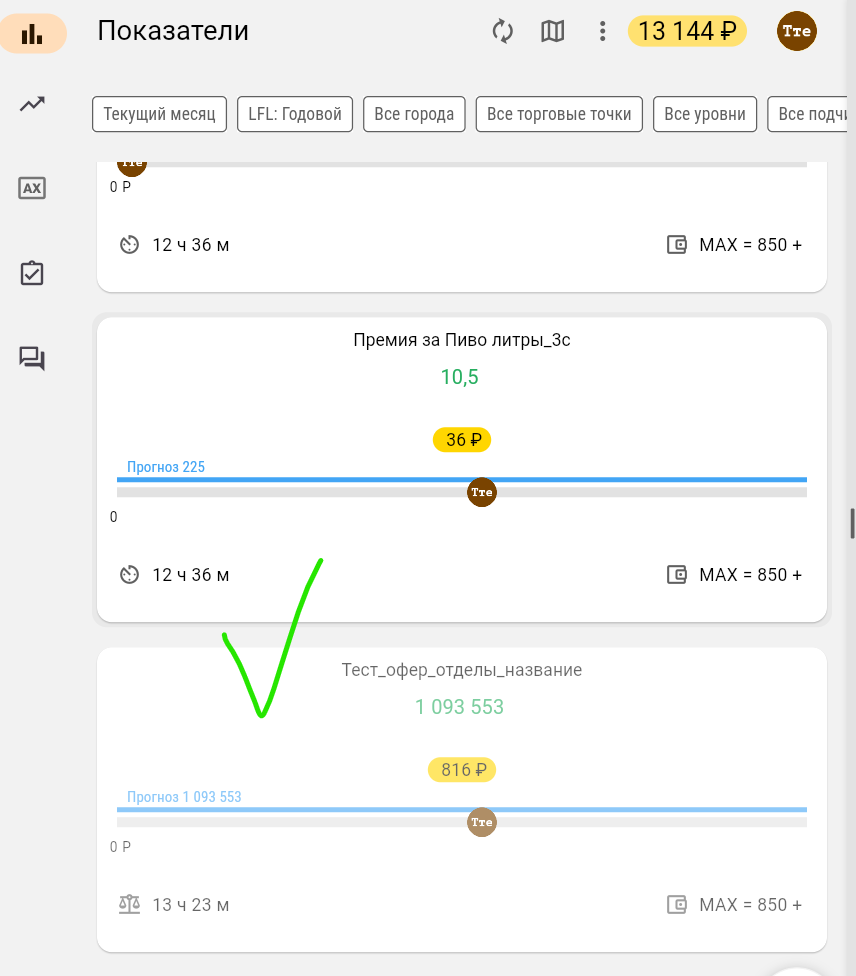This screenshot has width=856, height=976.
Task: Click the 13 144 ₽ balance badge
Action: (x=687, y=31)
